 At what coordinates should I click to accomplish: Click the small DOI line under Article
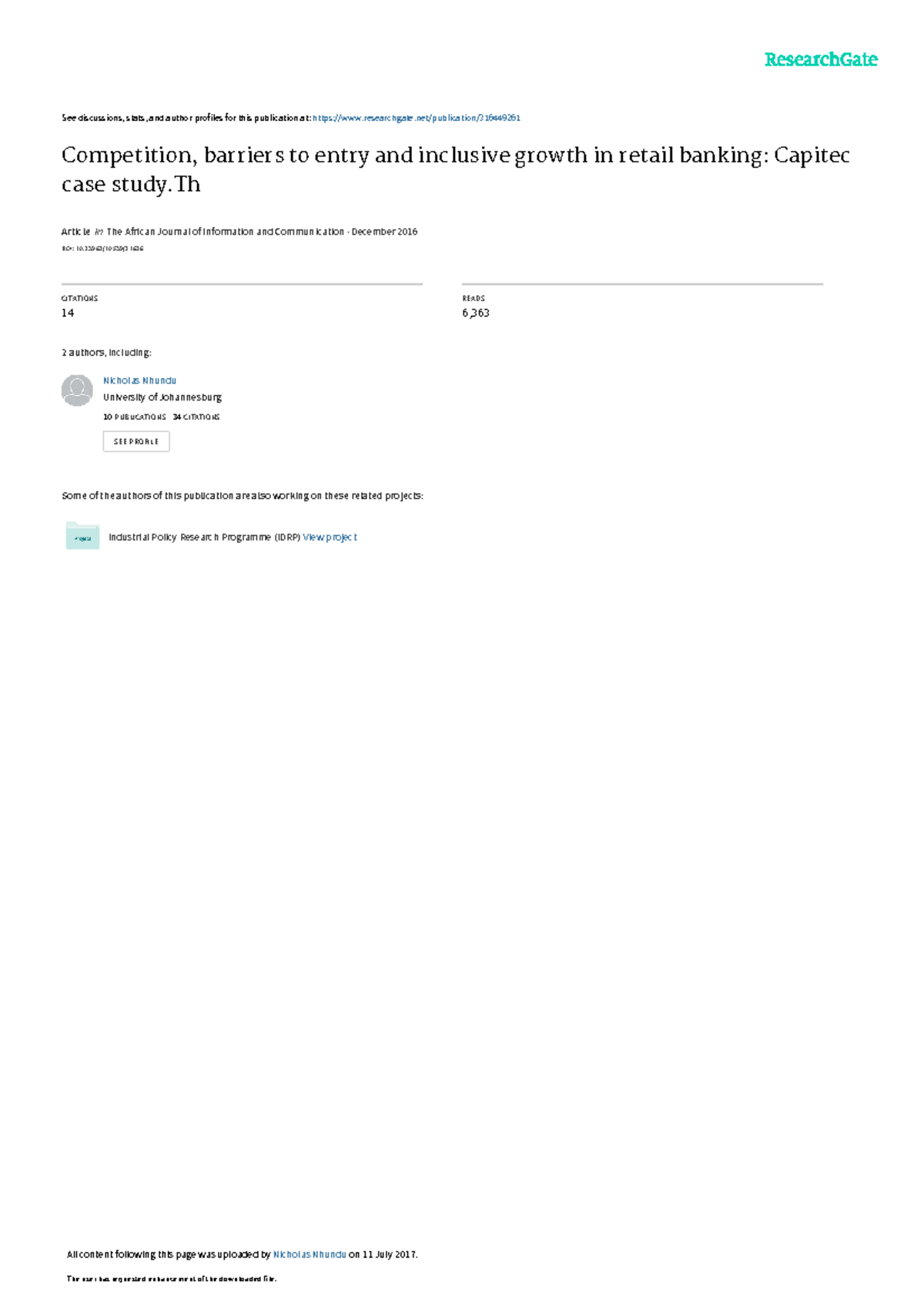(102, 249)
